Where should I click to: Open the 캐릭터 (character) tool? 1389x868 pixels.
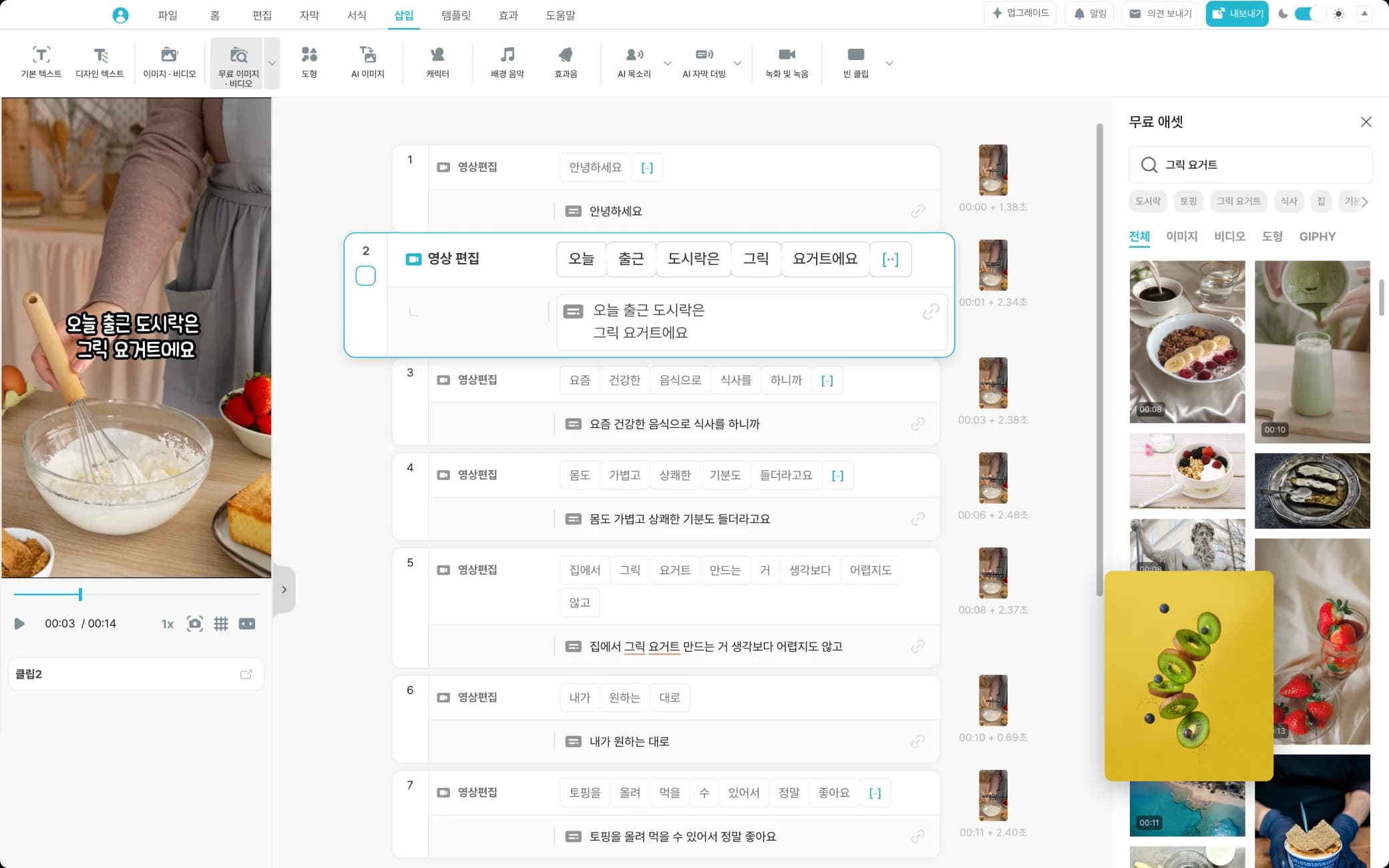coord(437,61)
